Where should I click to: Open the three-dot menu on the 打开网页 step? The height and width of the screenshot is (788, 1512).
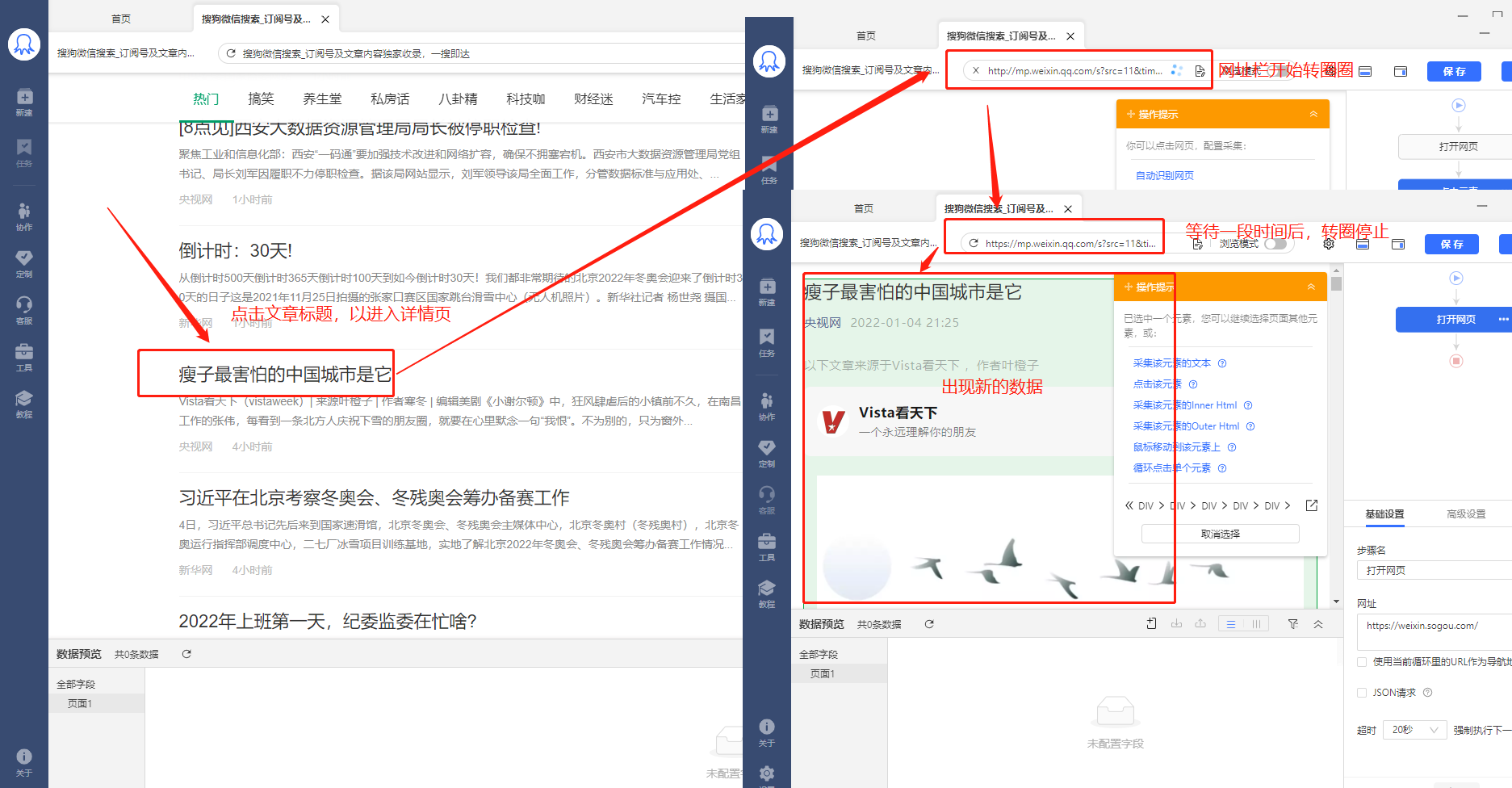pos(1503,320)
